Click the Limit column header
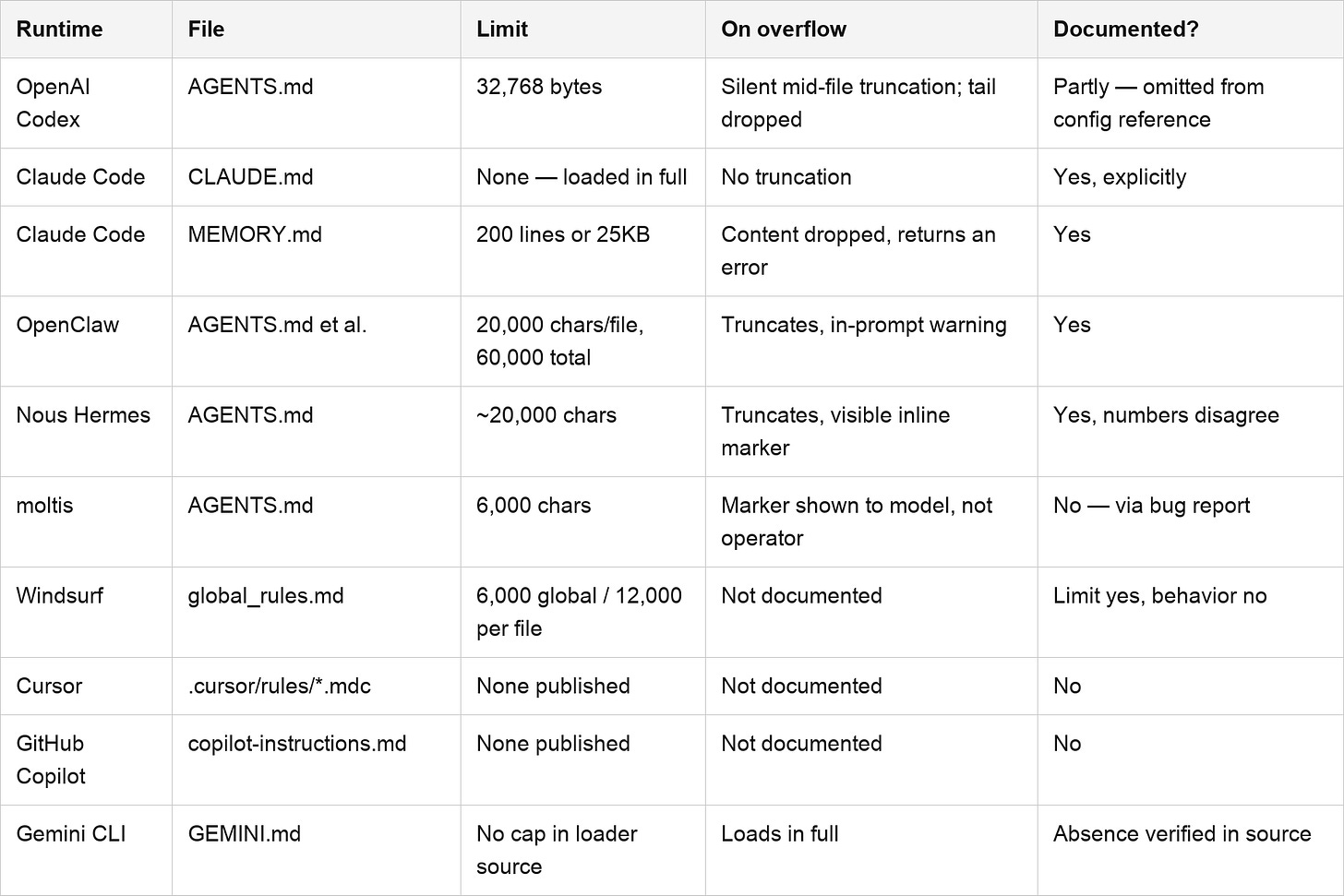This screenshot has height=896, width=1344. coord(583,30)
